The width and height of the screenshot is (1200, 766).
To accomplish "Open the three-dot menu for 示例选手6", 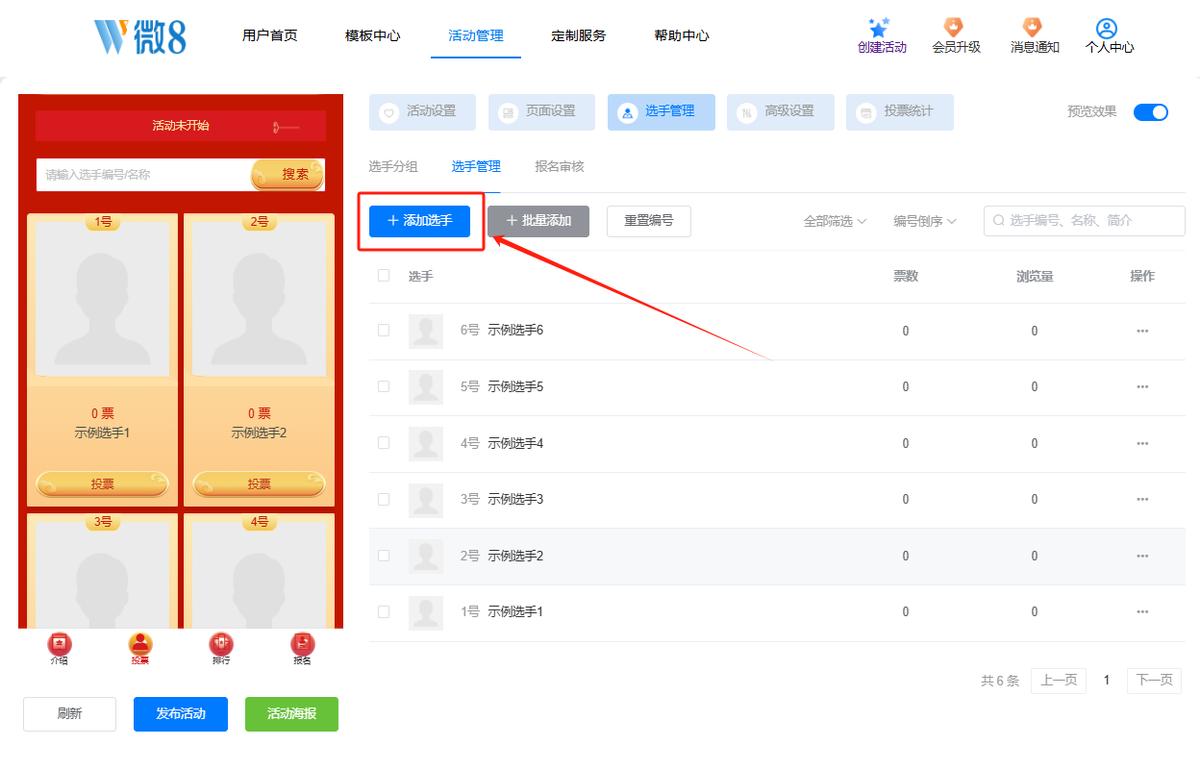I will (x=1142, y=331).
